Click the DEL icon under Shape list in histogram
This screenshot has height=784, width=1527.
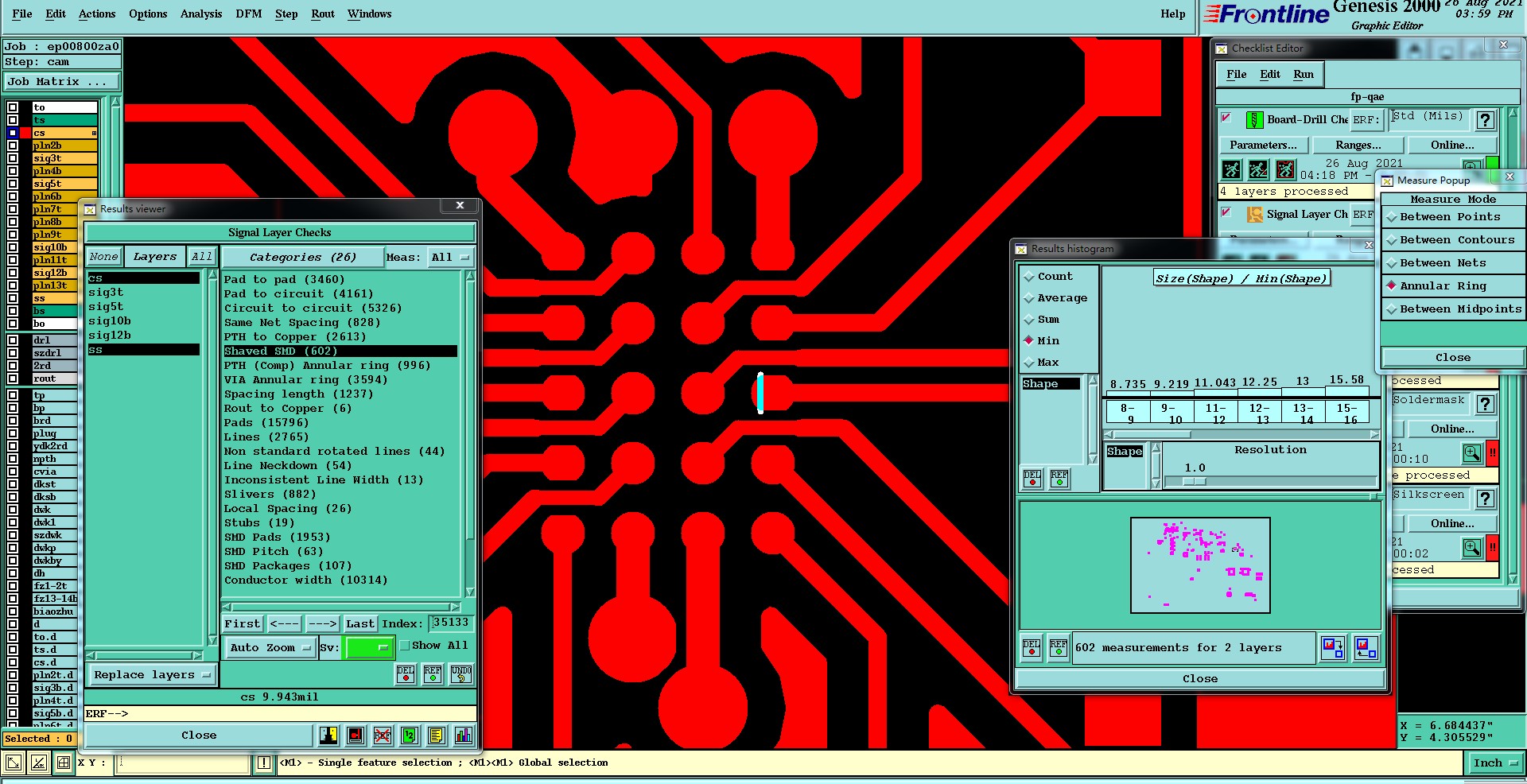click(x=1032, y=479)
